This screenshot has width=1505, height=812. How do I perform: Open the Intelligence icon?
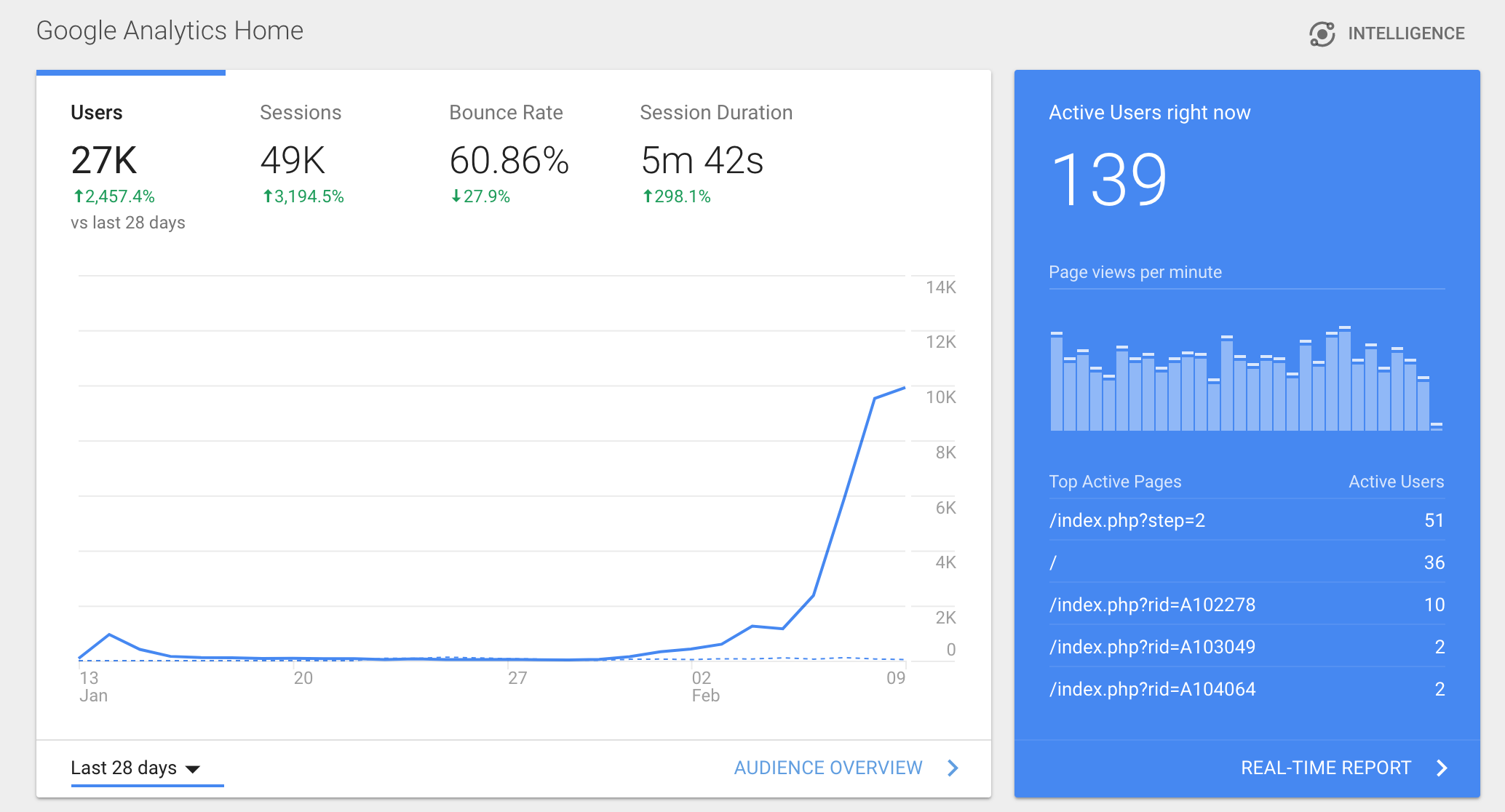[1322, 33]
